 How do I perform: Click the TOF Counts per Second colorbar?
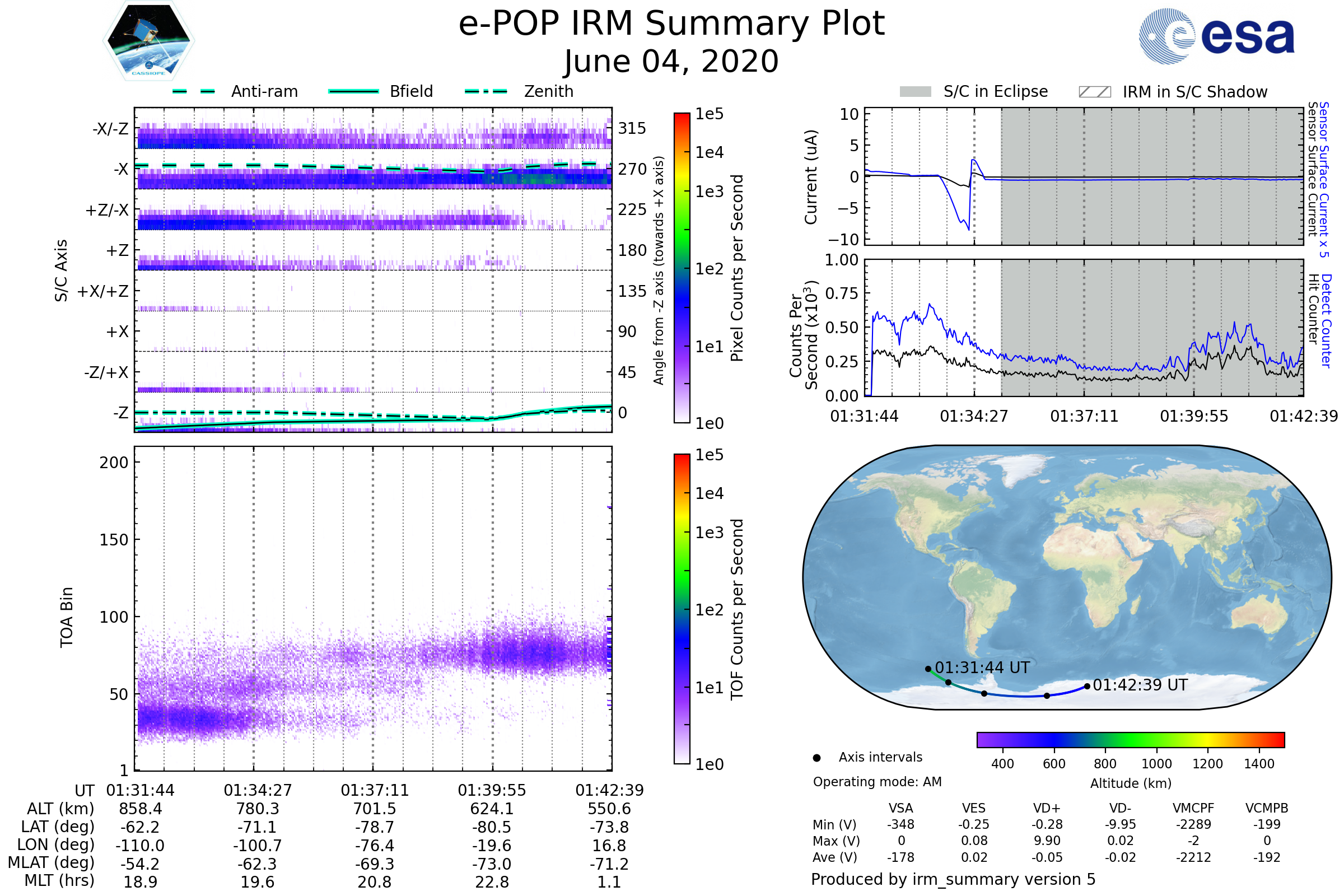(x=682, y=609)
